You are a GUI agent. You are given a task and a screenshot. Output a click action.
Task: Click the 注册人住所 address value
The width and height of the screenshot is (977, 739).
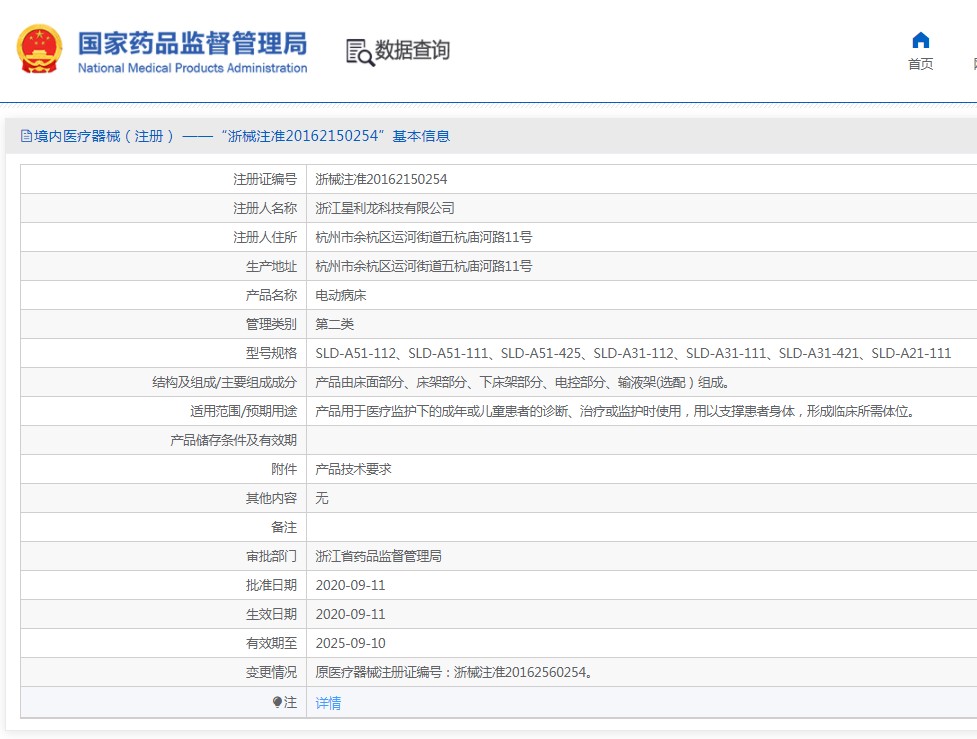tap(424, 237)
